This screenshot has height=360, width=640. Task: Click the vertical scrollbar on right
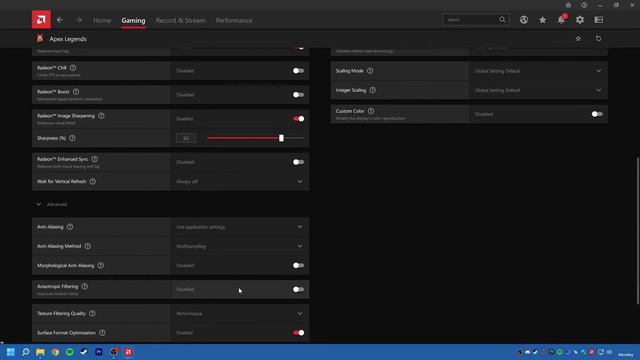click(x=637, y=231)
